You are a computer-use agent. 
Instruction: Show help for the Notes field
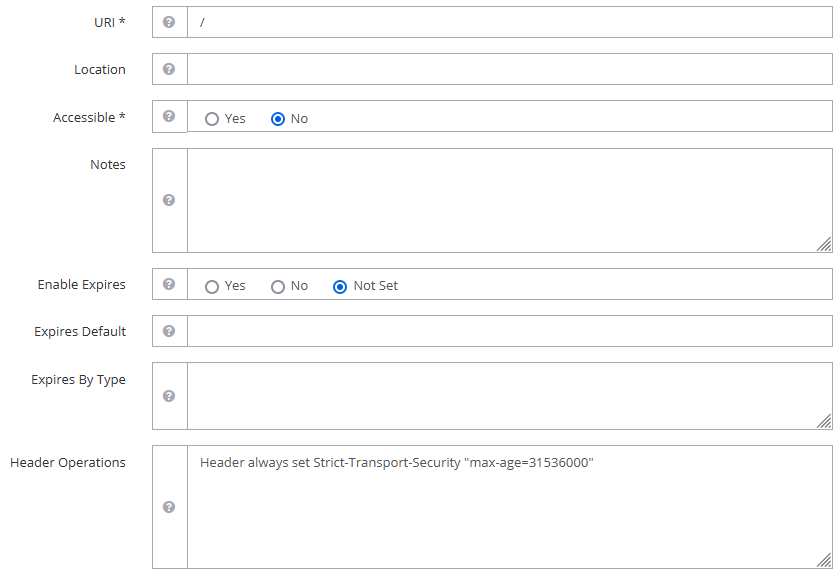tap(169, 200)
